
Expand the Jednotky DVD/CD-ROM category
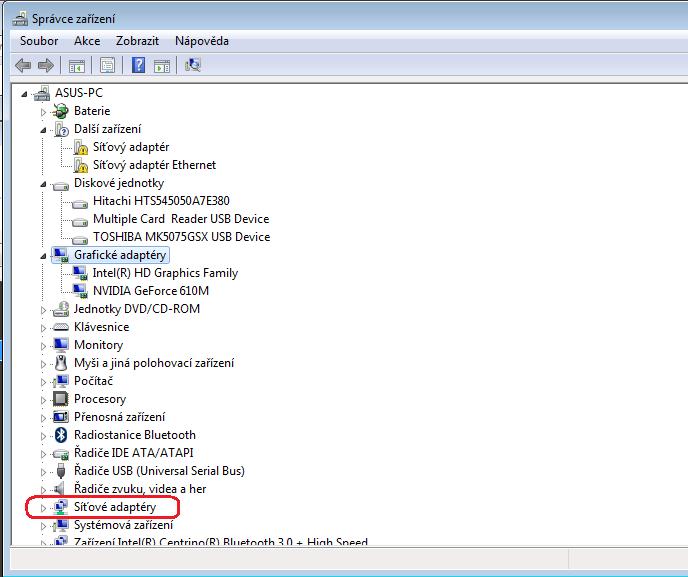coord(43,310)
